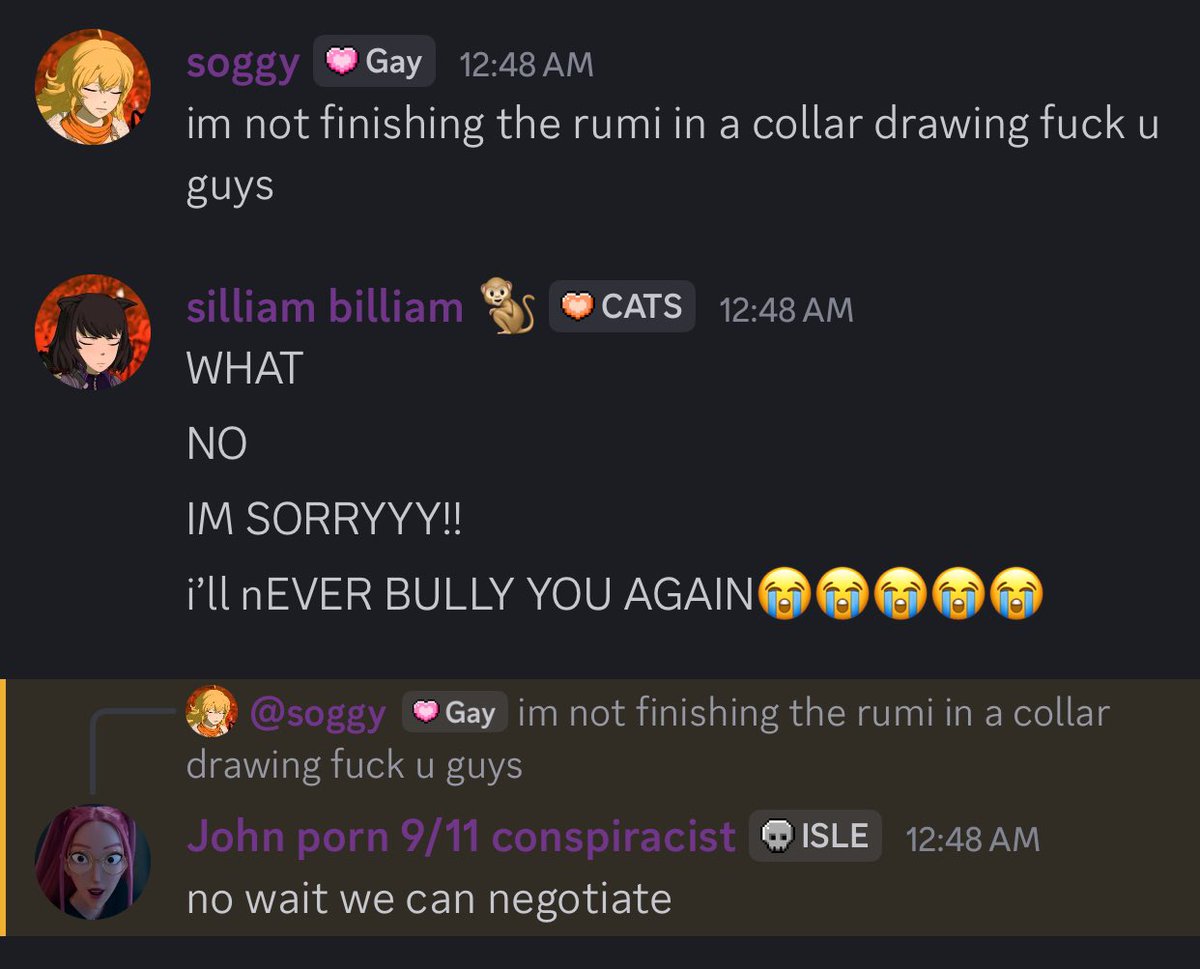
Task: Click the skull ISLE role tag
Action: pyautogui.click(x=815, y=836)
